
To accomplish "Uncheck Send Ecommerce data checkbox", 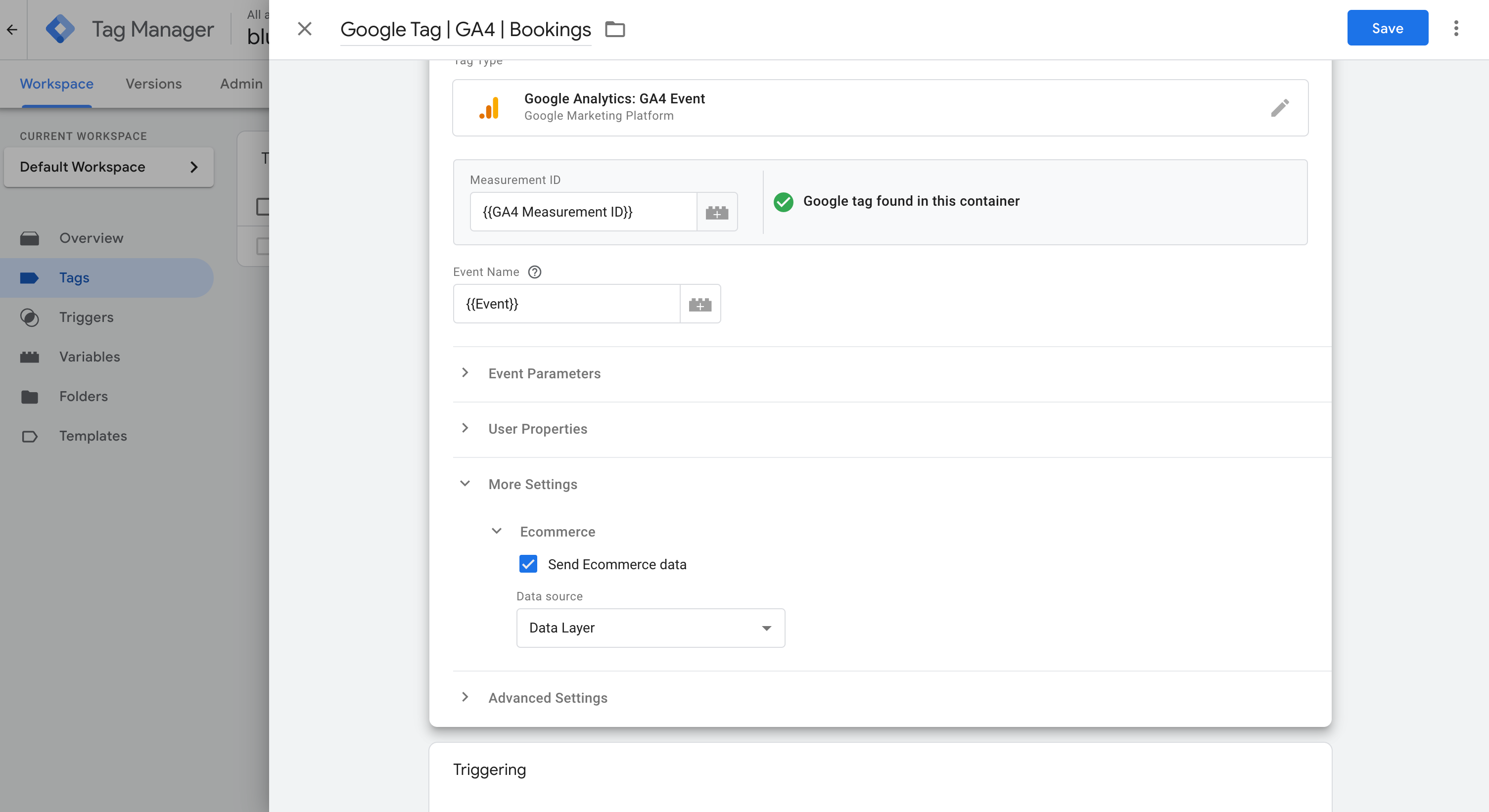I will (528, 564).
